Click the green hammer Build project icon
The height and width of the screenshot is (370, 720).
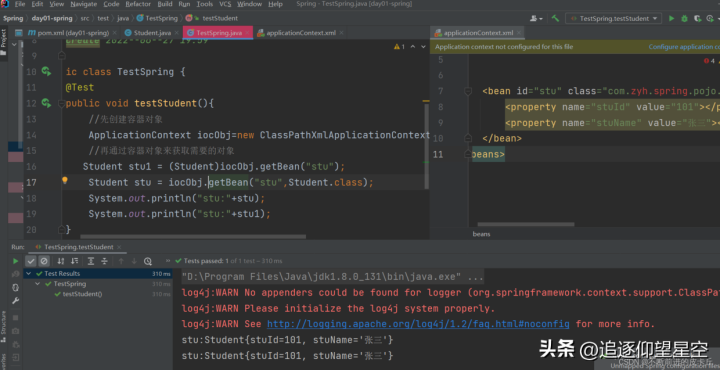coord(556,18)
